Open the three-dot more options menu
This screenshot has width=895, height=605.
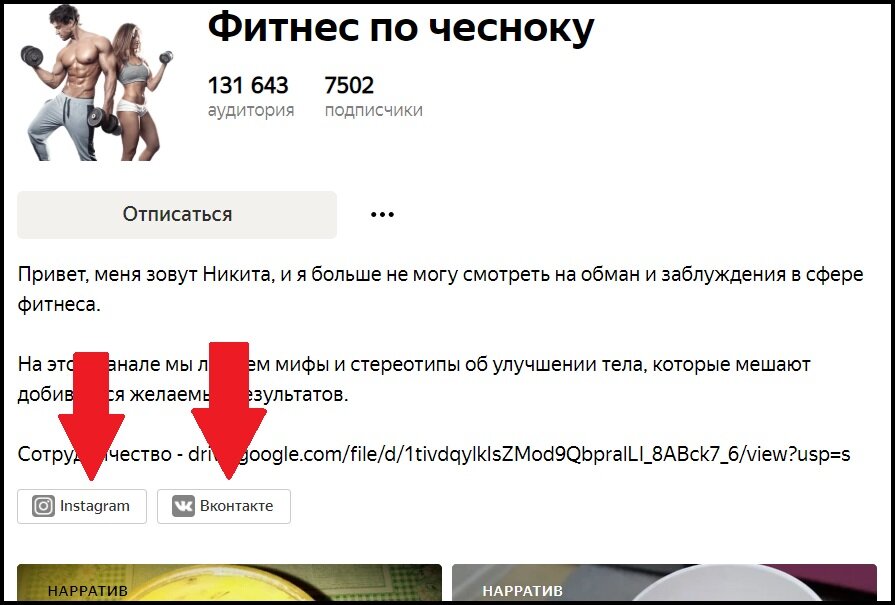coord(382,215)
